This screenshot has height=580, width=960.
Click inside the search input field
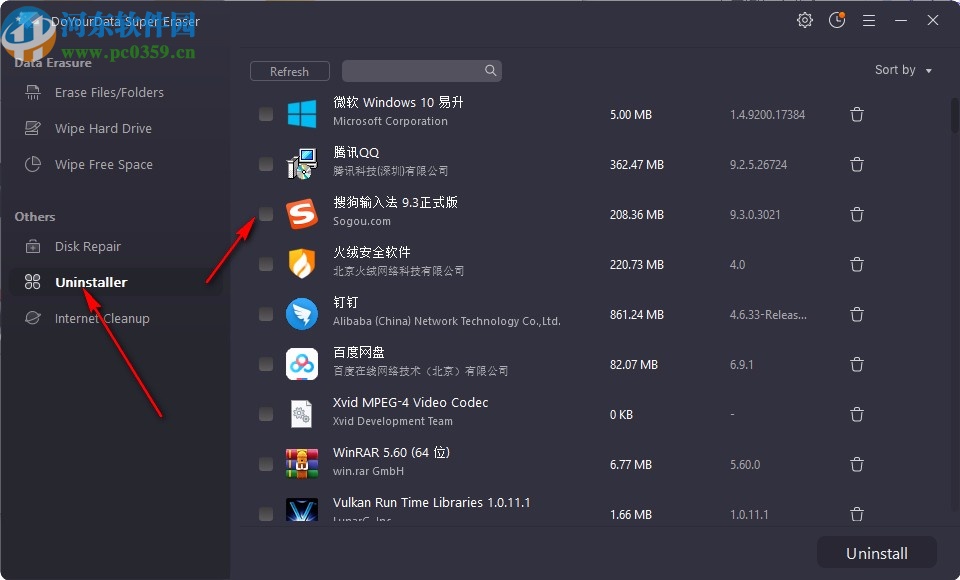[x=420, y=71]
